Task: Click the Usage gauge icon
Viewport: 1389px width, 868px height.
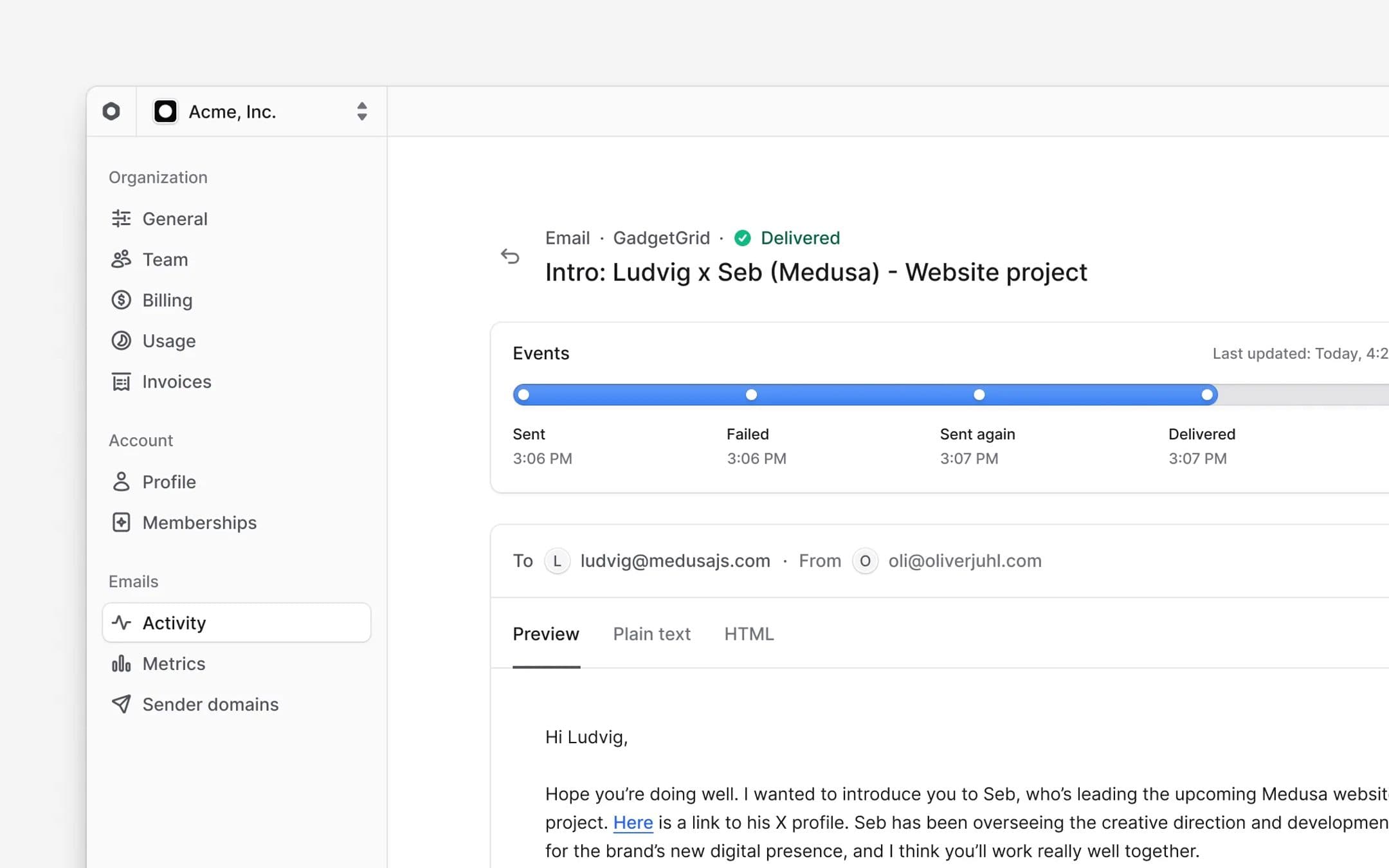Action: [x=121, y=341]
